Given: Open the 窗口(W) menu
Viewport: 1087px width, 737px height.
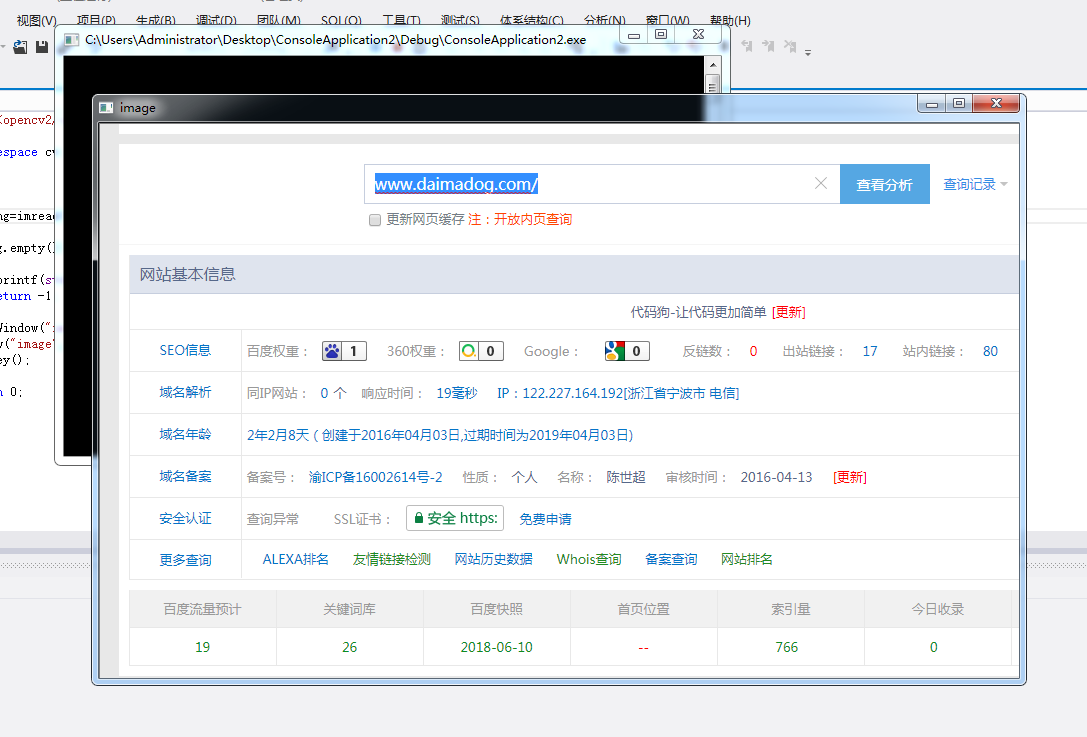Looking at the screenshot, I should (667, 20).
